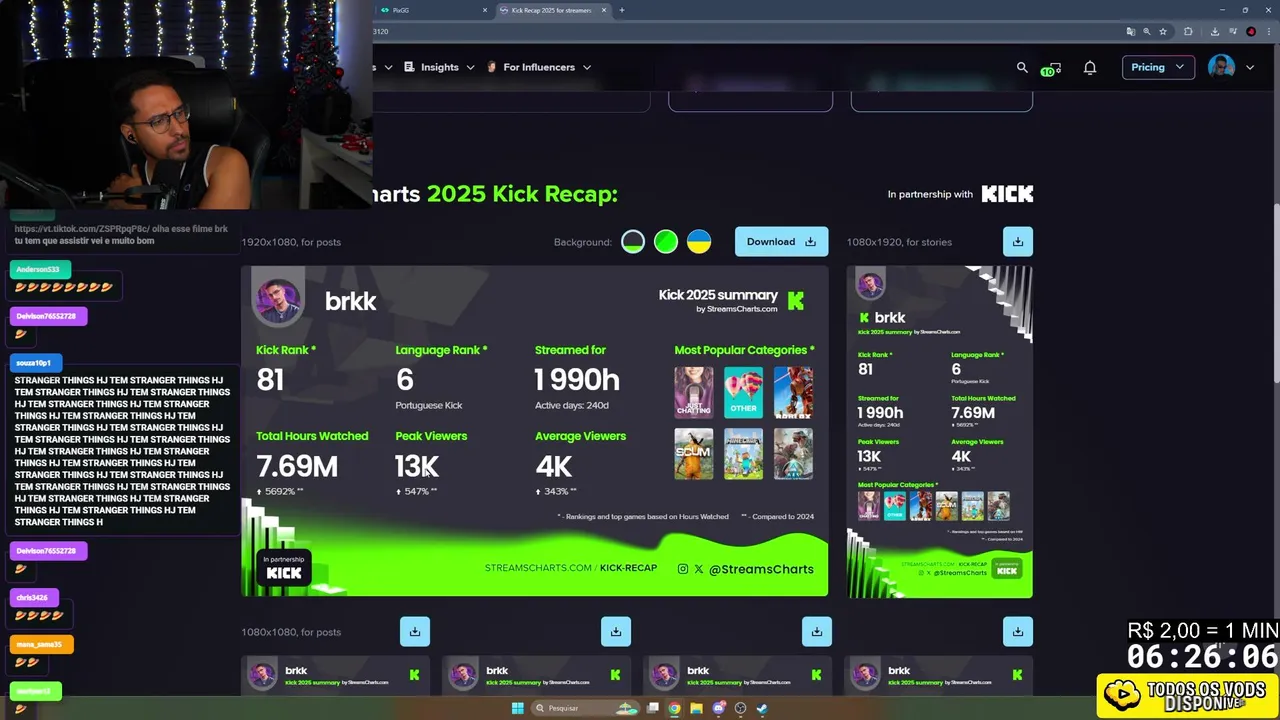Click the brkk avatar in large recap card
Viewport: 1280px width, 720px height.
[x=279, y=300]
